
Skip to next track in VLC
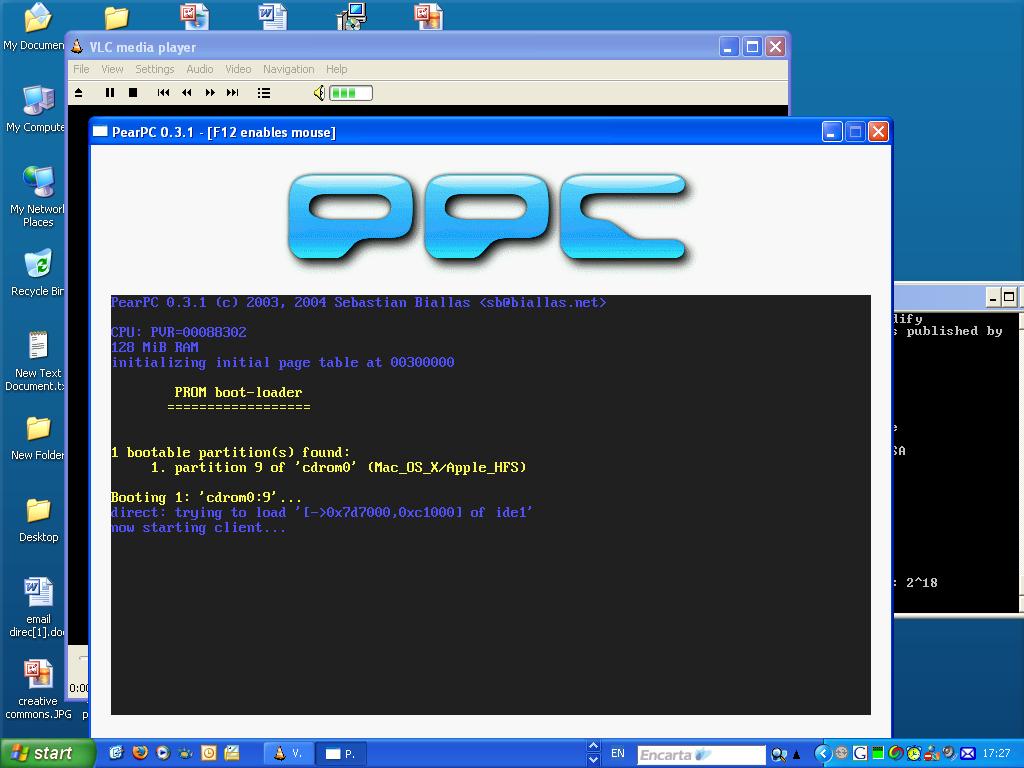(232, 93)
